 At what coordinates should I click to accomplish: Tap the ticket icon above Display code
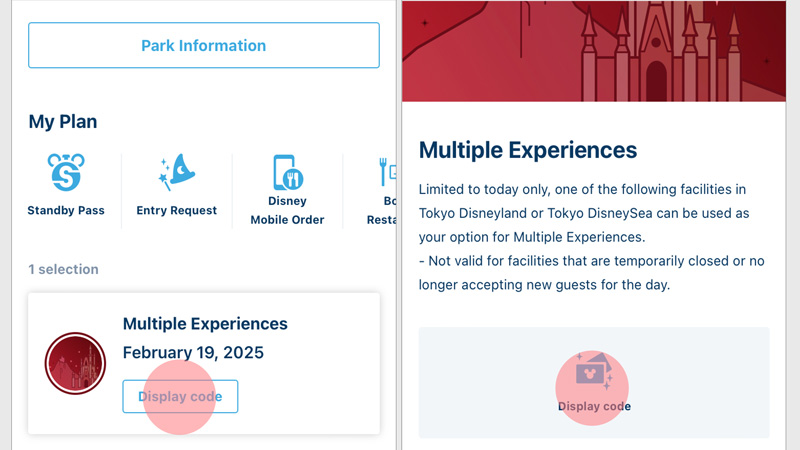coord(594,372)
